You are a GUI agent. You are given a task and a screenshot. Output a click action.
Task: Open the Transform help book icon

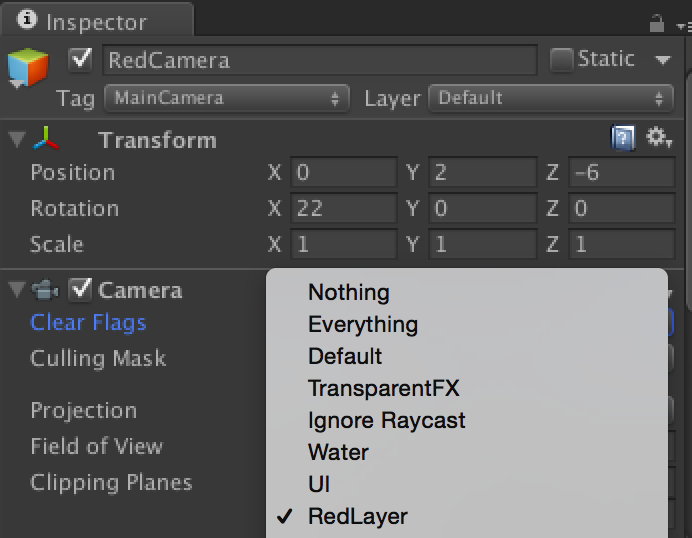[623, 139]
